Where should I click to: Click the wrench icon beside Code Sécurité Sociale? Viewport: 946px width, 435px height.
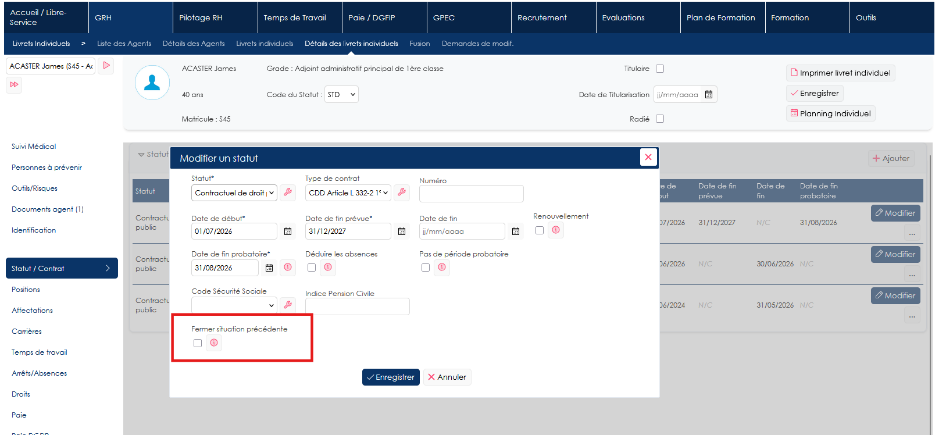[x=288, y=305]
